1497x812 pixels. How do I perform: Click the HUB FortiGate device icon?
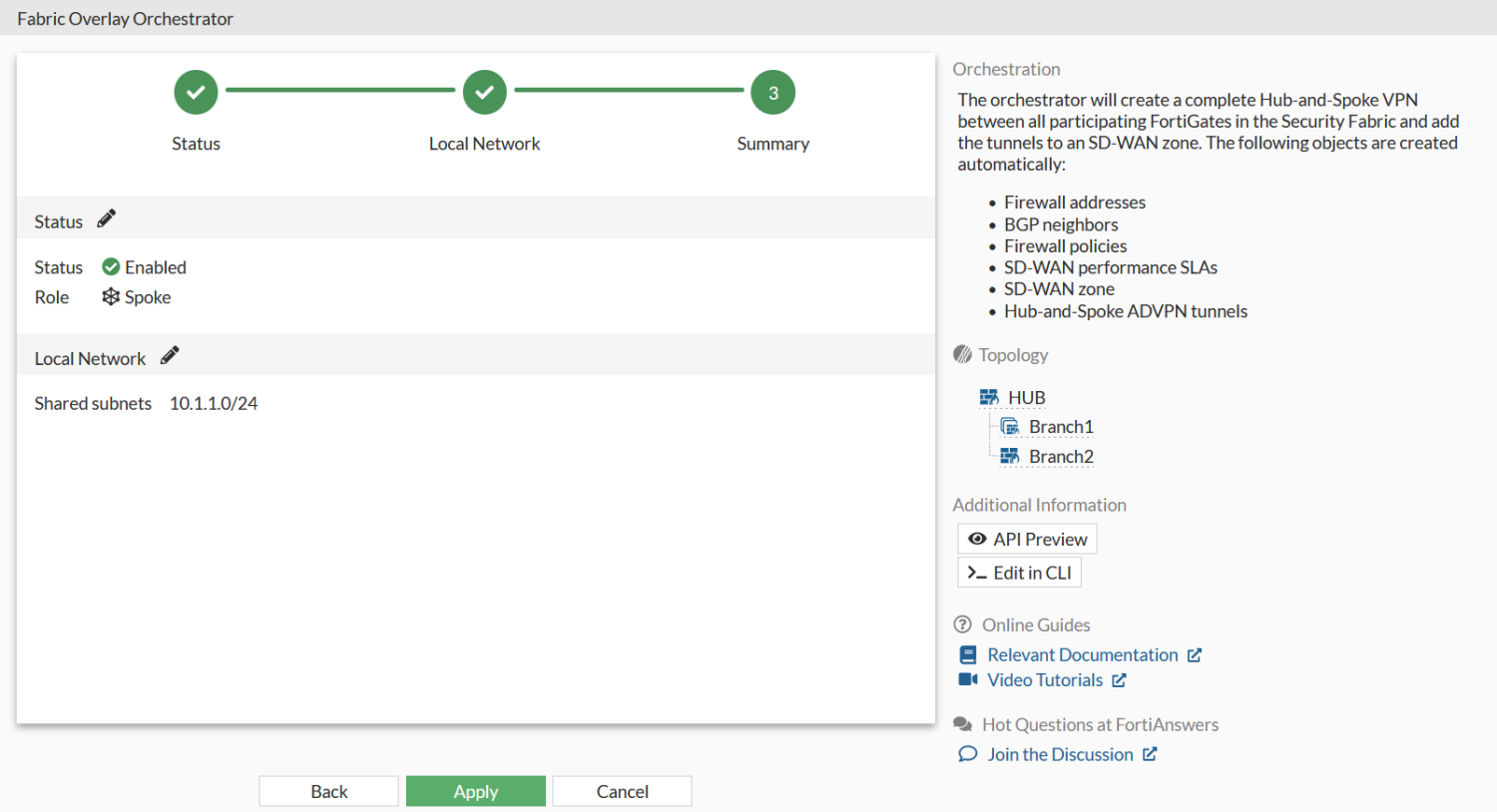tap(989, 397)
